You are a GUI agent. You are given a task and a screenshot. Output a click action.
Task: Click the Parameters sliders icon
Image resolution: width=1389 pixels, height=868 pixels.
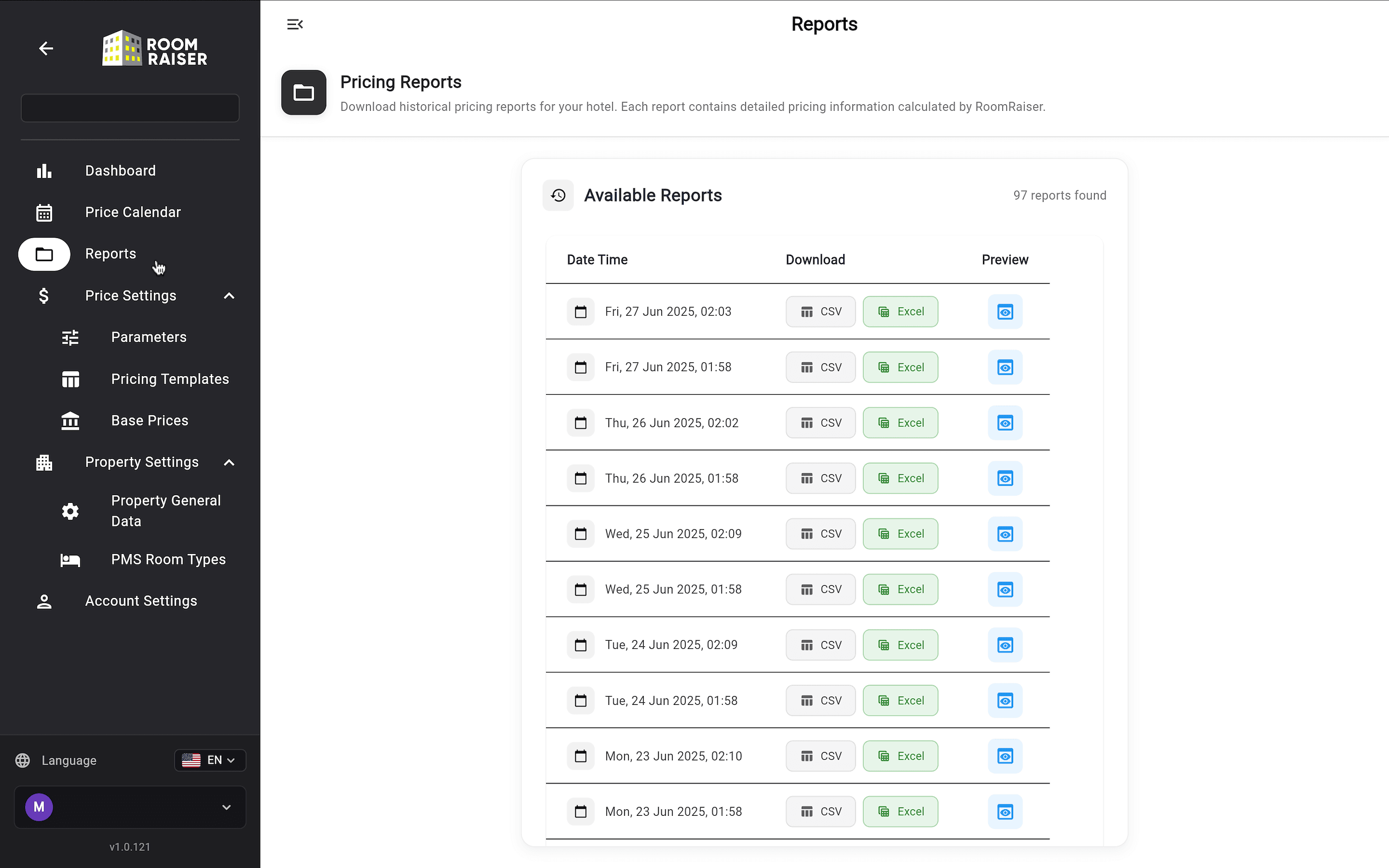[x=70, y=338]
